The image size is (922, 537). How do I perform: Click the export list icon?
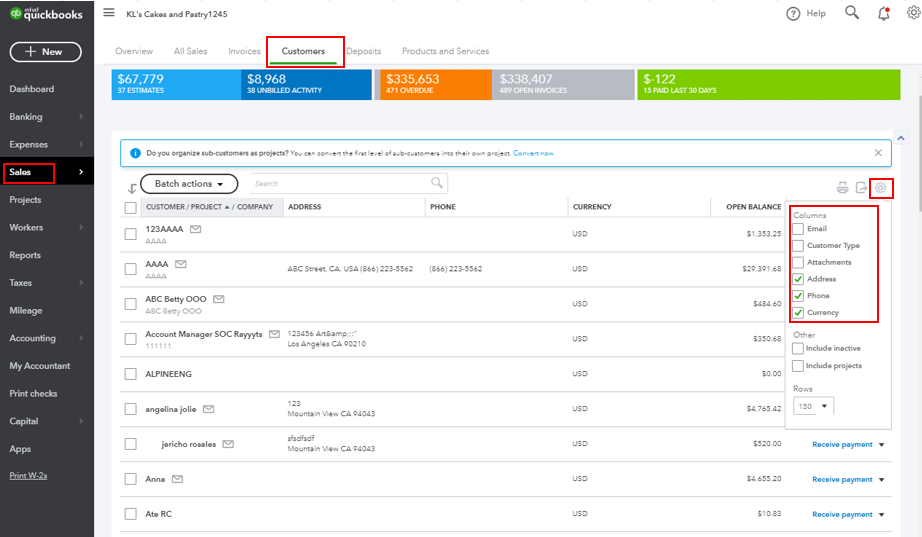pyautogui.click(x=860, y=187)
